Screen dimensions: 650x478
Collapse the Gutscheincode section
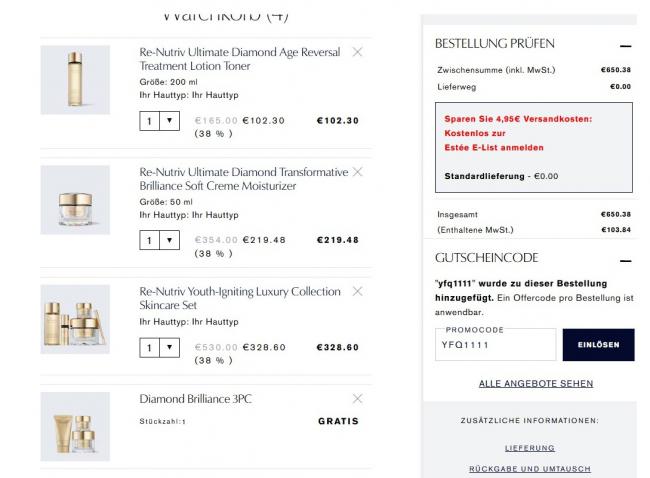(625, 259)
